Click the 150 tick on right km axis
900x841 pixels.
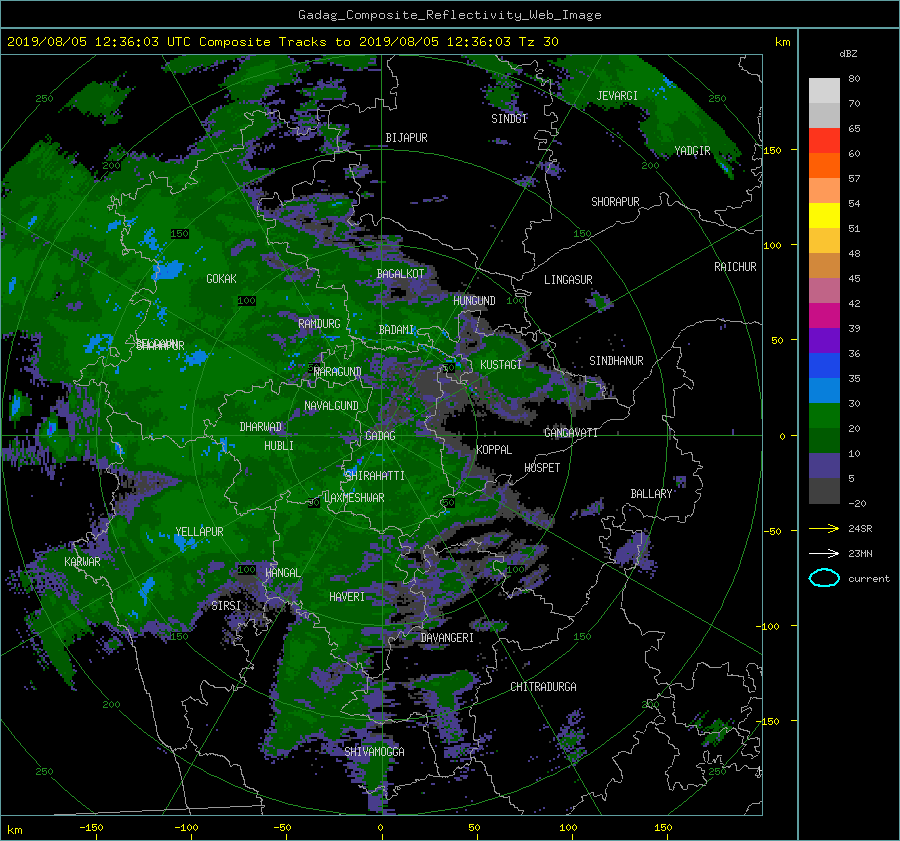coord(772,150)
